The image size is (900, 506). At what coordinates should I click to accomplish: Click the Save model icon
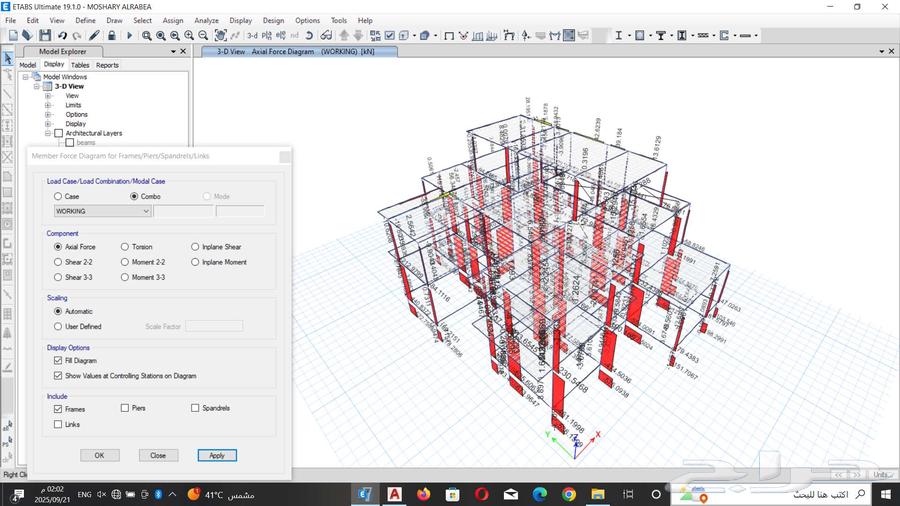(x=45, y=35)
